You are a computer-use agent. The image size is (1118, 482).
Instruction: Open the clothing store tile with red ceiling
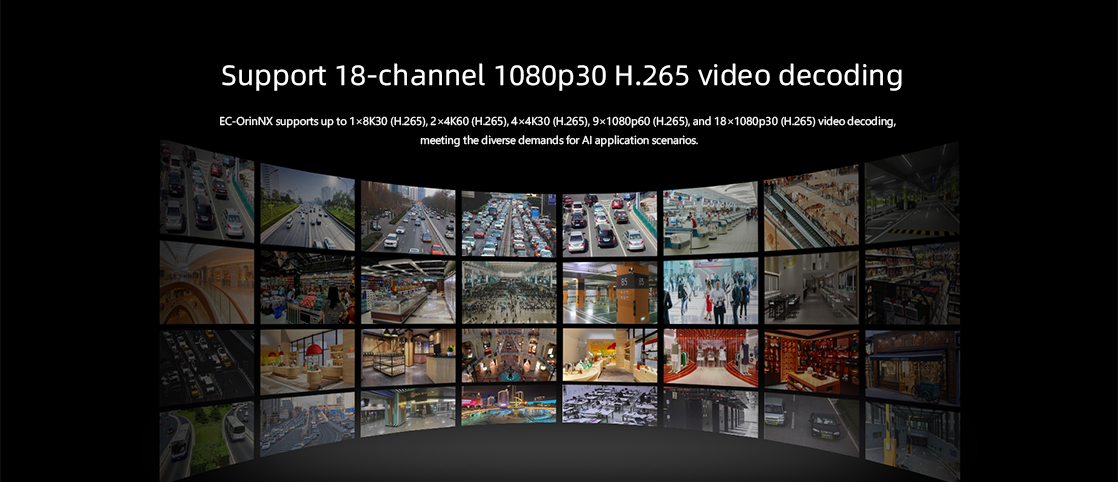[x=711, y=358]
